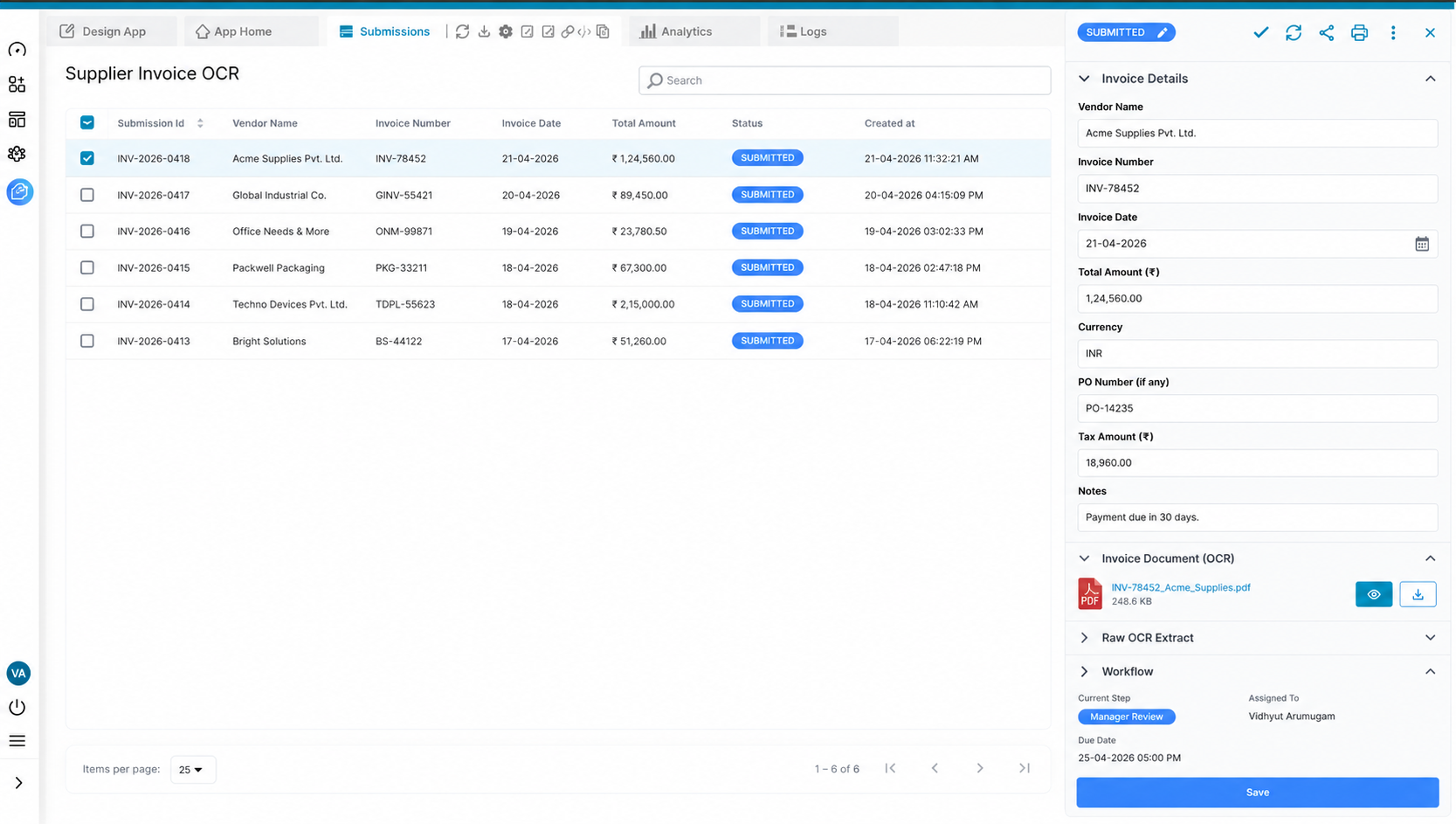Preview the PDF with the eye button
The width and height of the screenshot is (1456, 824).
[1374, 594]
